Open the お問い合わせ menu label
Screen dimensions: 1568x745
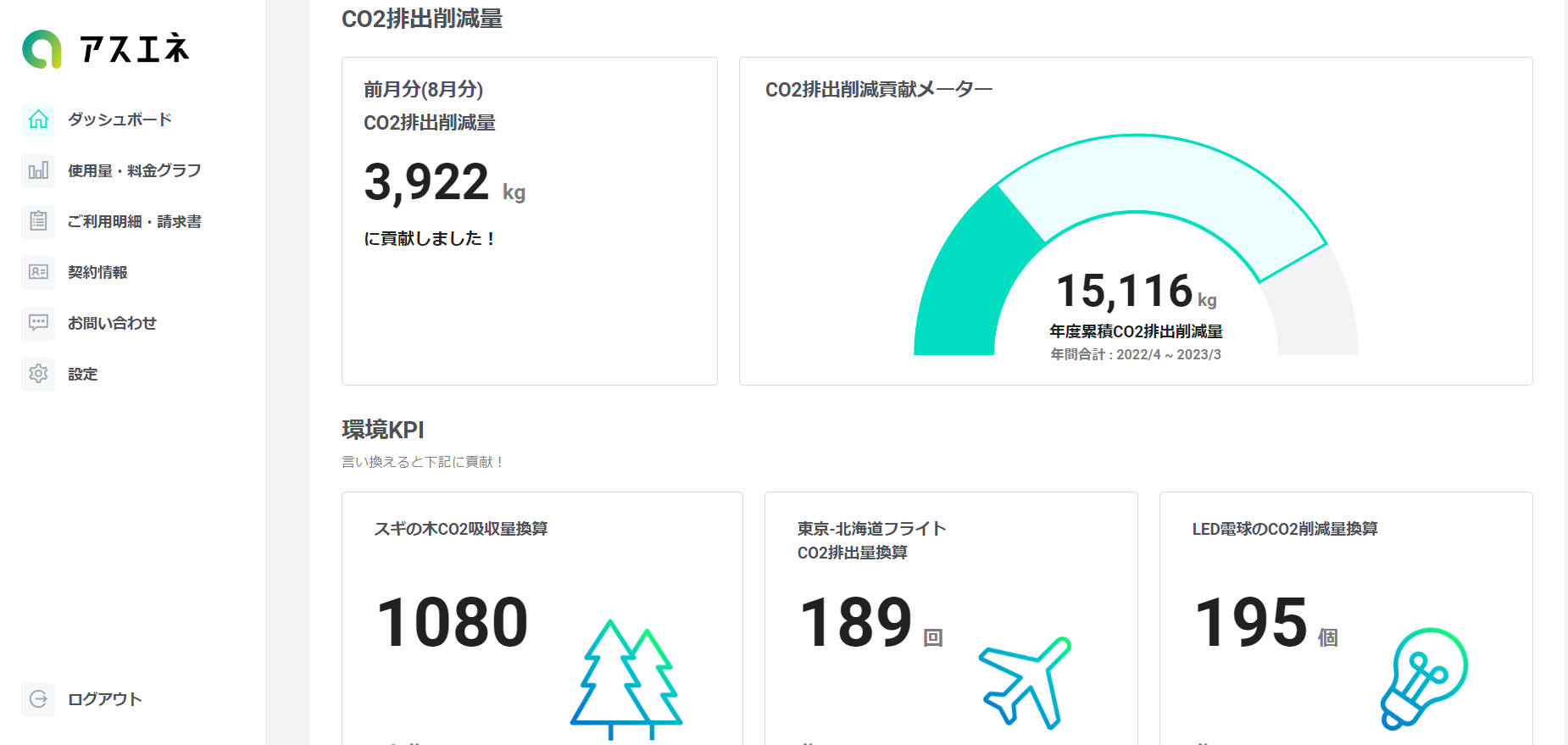click(112, 323)
